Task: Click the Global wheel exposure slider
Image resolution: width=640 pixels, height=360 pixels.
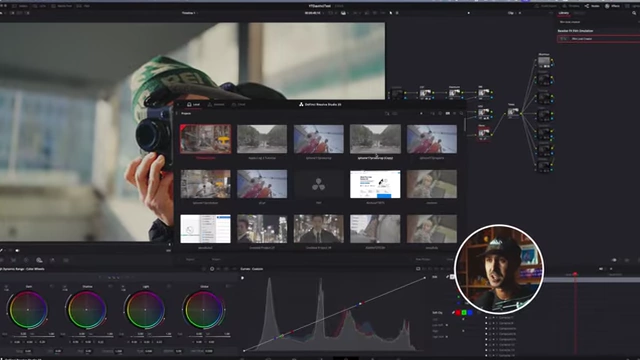Action: (197, 336)
